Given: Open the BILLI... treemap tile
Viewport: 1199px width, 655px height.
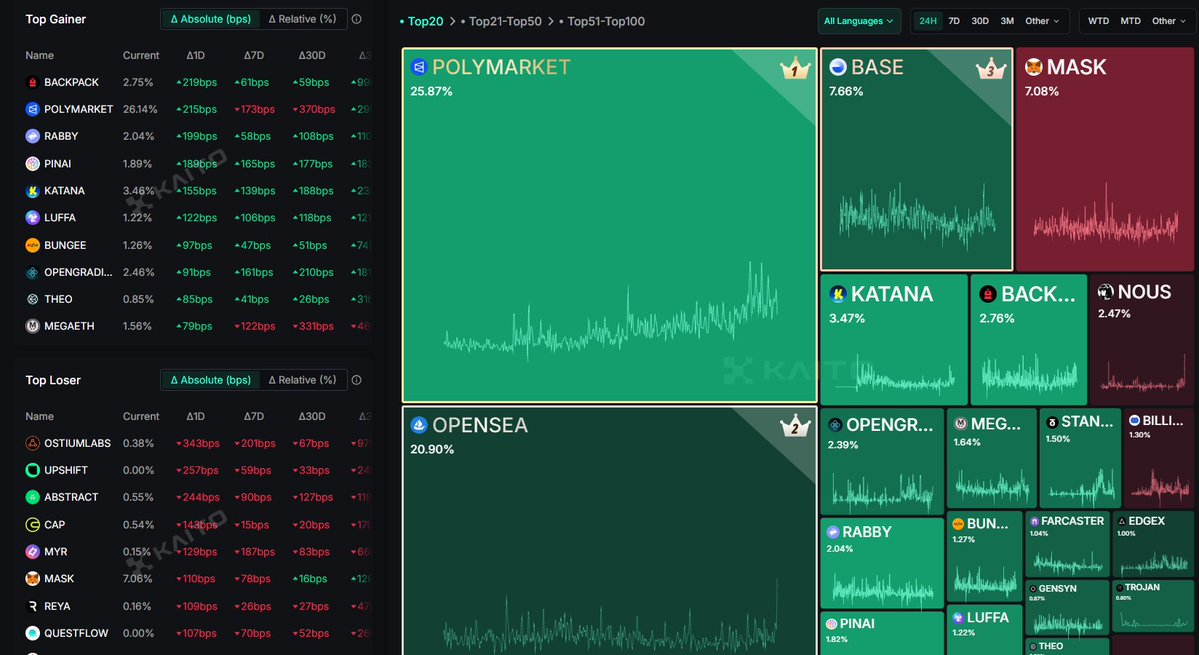Looking at the screenshot, I should pyautogui.click(x=1159, y=459).
